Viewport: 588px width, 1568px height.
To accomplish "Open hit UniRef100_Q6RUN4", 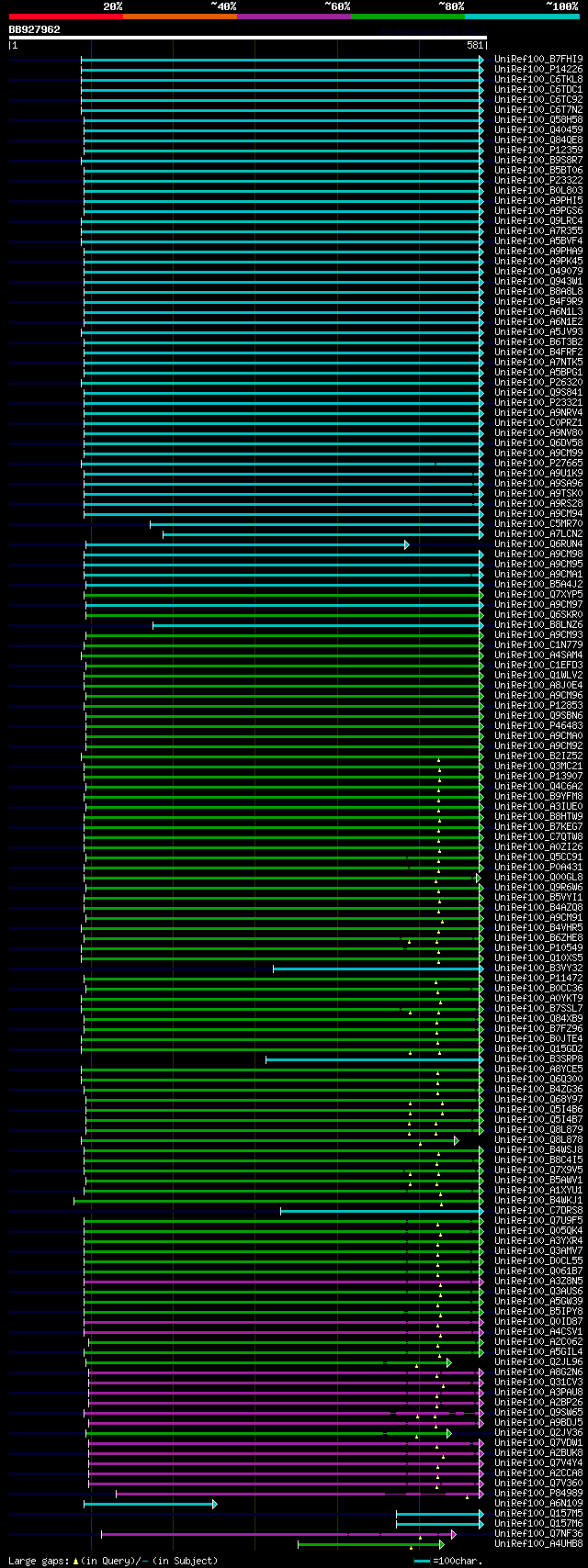I will 538,544.
